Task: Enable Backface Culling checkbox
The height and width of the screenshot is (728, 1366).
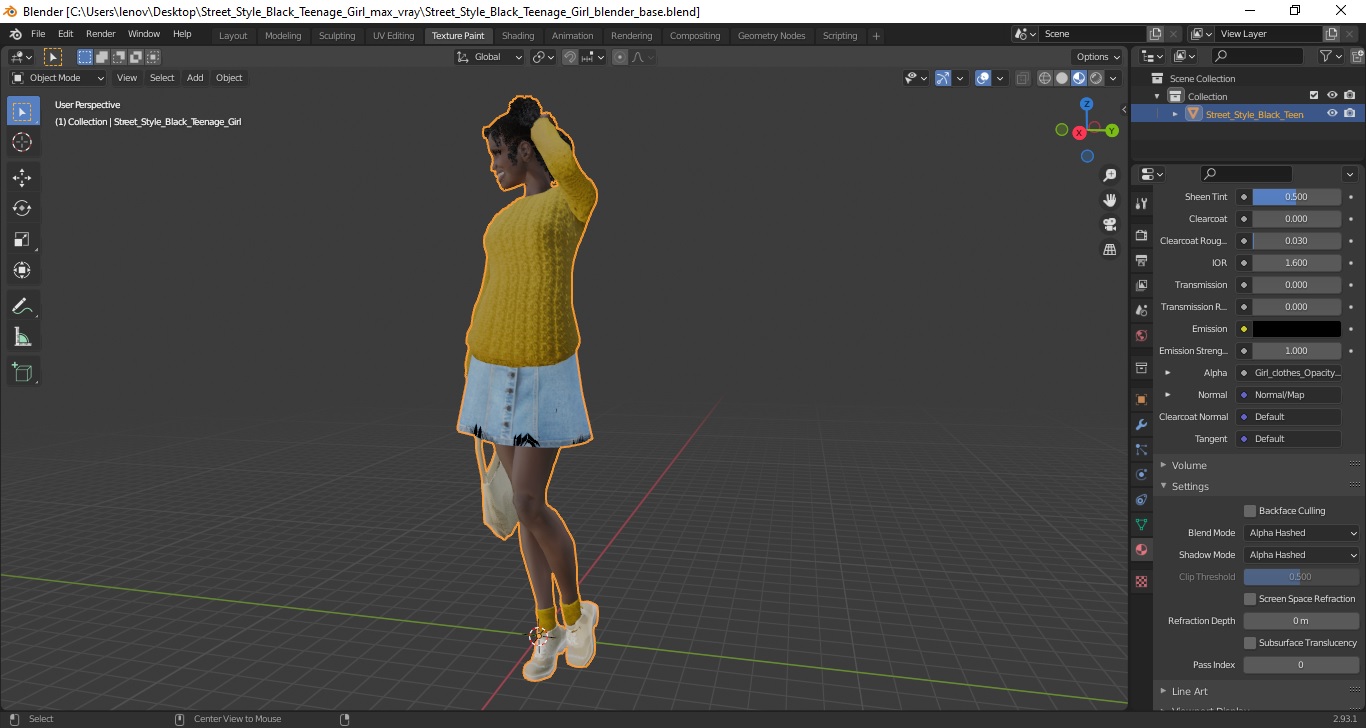Action: (x=1250, y=511)
